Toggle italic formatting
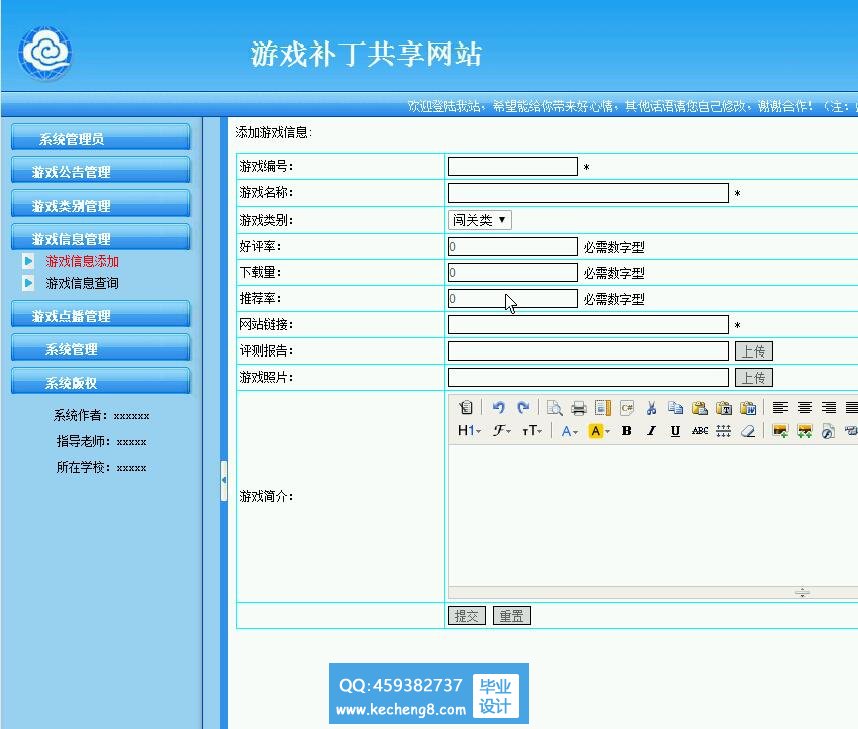The image size is (858, 729). [651, 431]
